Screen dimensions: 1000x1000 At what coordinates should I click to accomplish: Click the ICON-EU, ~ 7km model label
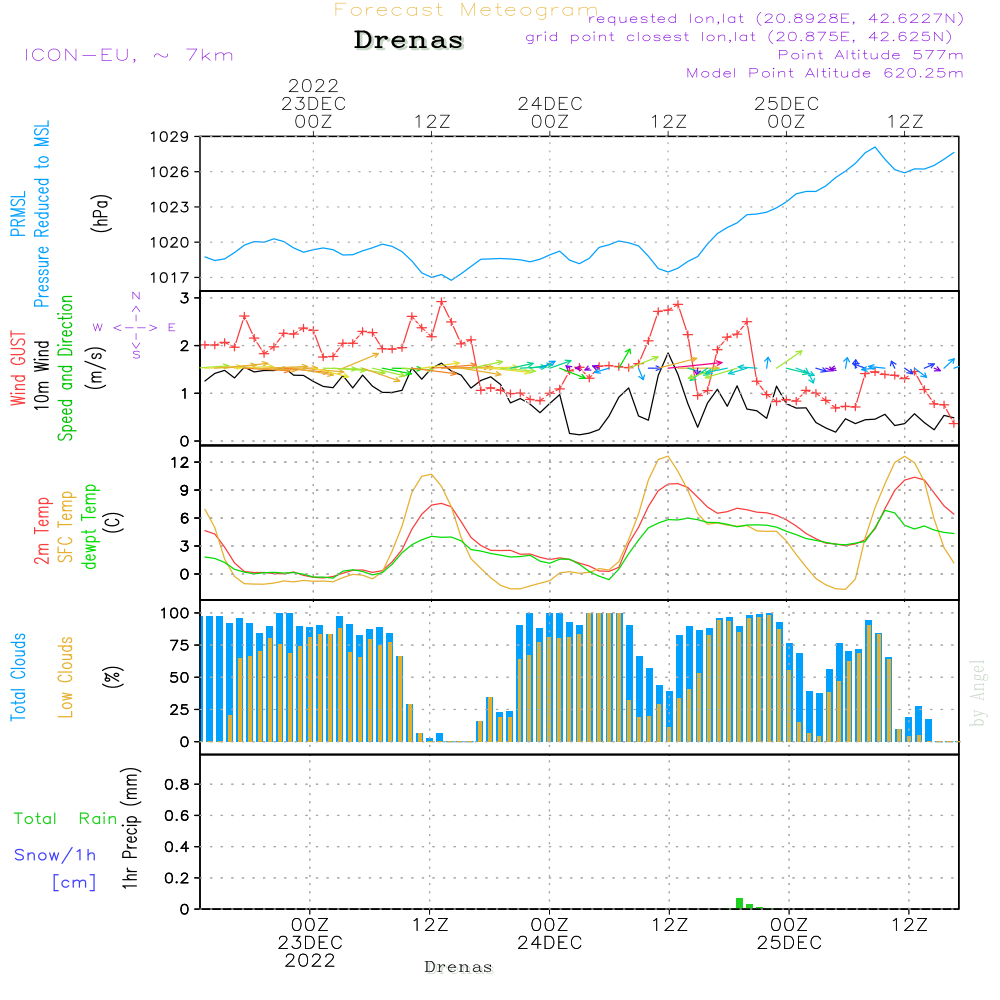click(128, 55)
